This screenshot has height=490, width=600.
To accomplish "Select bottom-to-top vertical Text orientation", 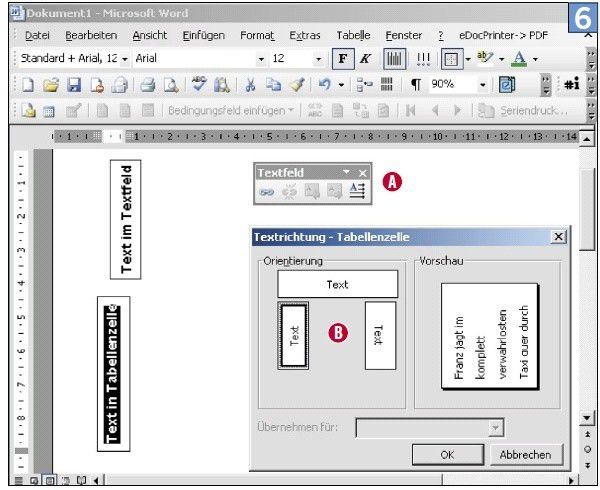I will point(293,335).
